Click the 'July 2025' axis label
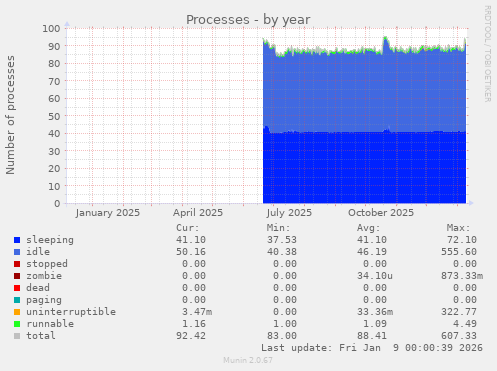The width and height of the screenshot is (497, 371). (x=289, y=213)
